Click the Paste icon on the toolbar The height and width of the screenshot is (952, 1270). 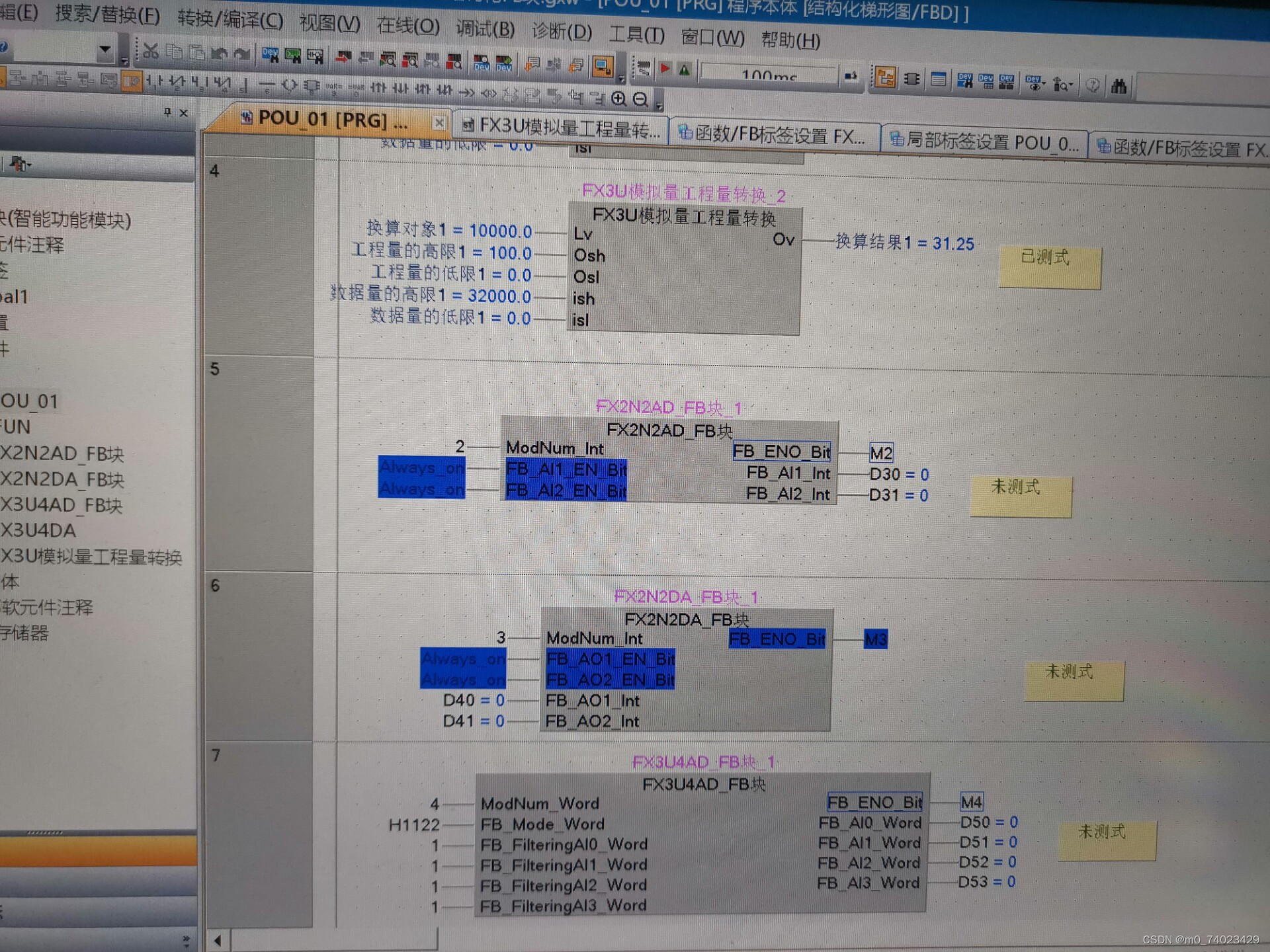coord(196,54)
